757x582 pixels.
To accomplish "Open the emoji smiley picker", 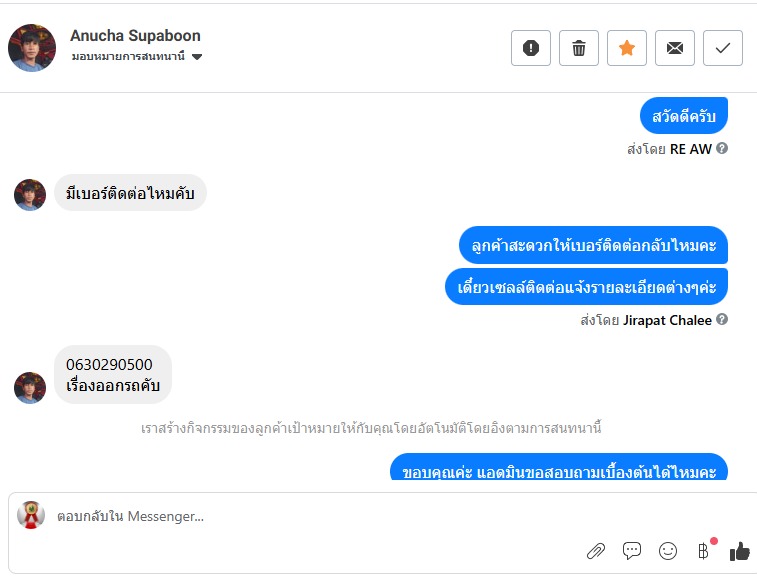I will pos(668,551).
